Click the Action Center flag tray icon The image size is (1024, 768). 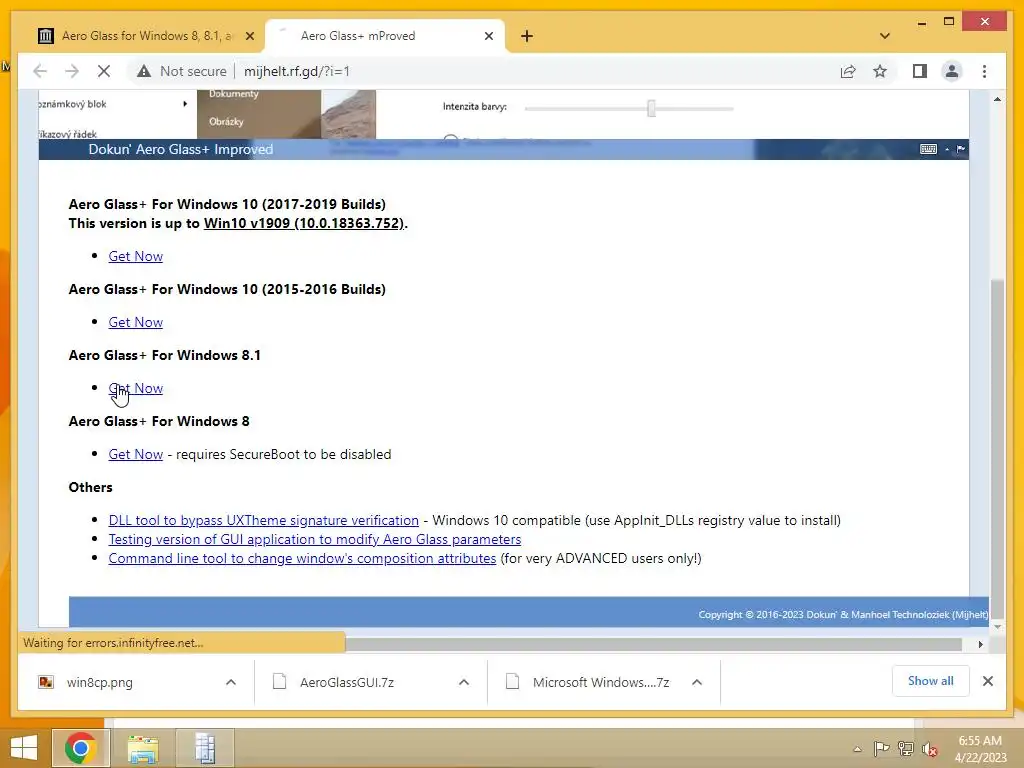881,749
